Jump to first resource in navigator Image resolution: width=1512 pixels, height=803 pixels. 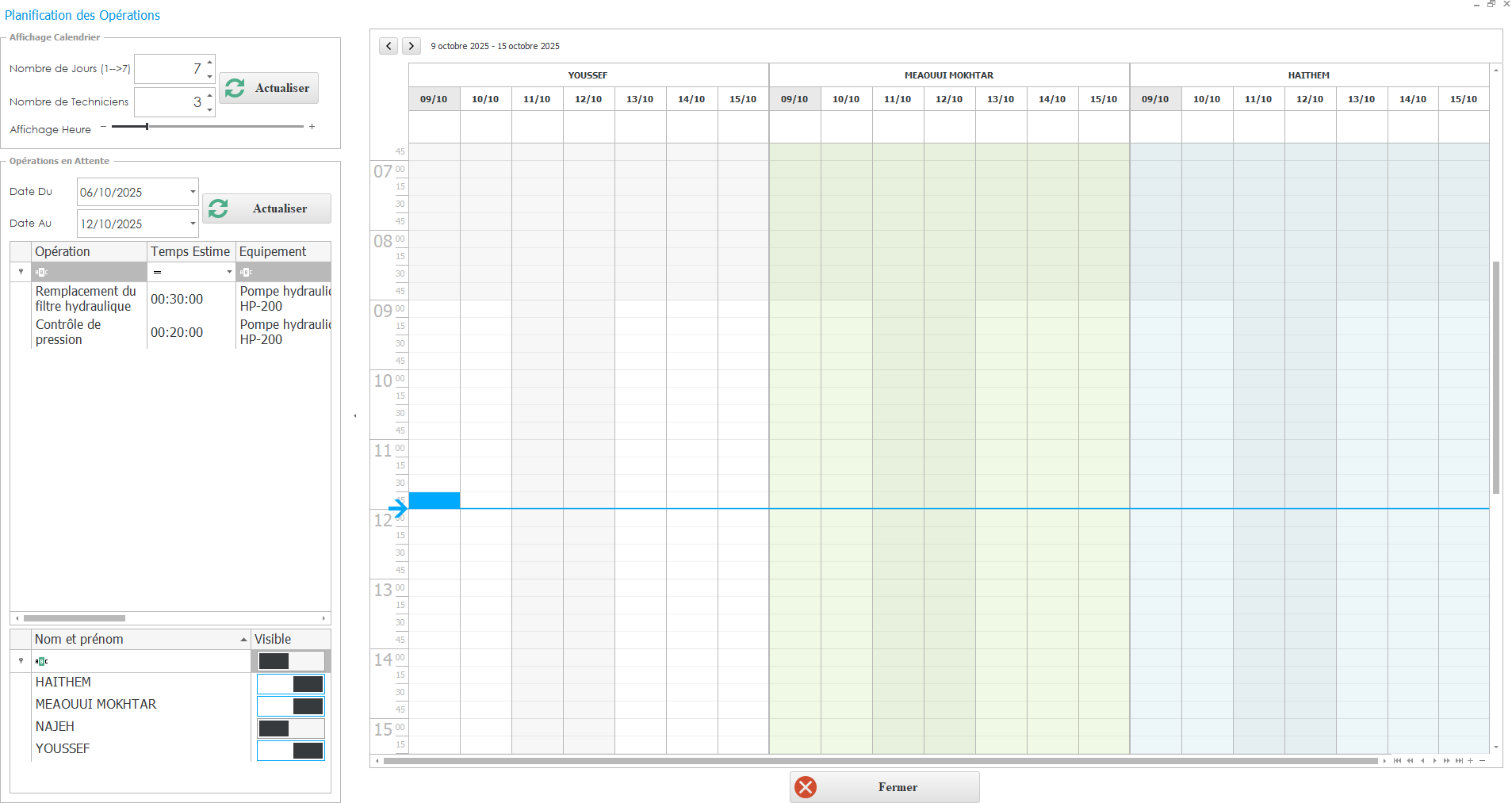coord(1397,761)
